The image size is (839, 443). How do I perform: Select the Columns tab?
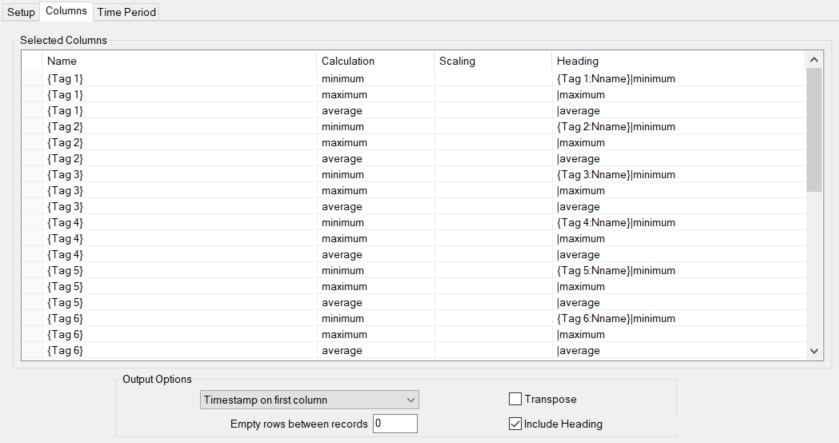click(66, 11)
